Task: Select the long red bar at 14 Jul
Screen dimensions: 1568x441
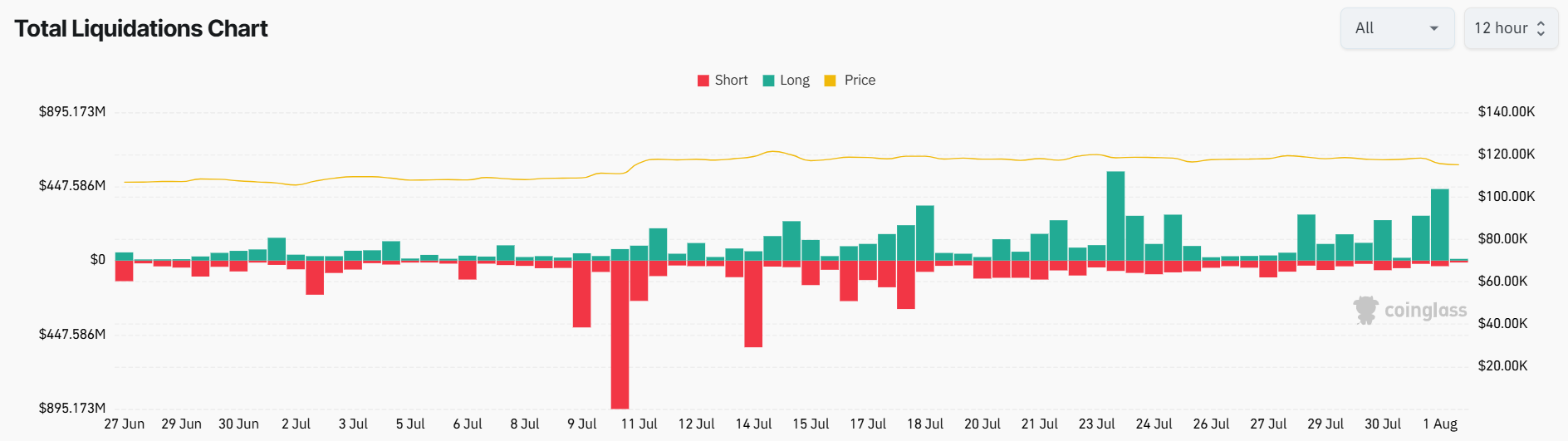Action: tap(753, 304)
